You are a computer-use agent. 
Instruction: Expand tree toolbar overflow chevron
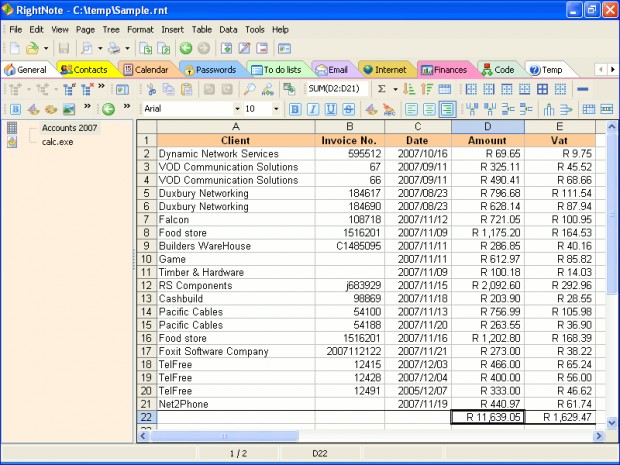click(101, 86)
